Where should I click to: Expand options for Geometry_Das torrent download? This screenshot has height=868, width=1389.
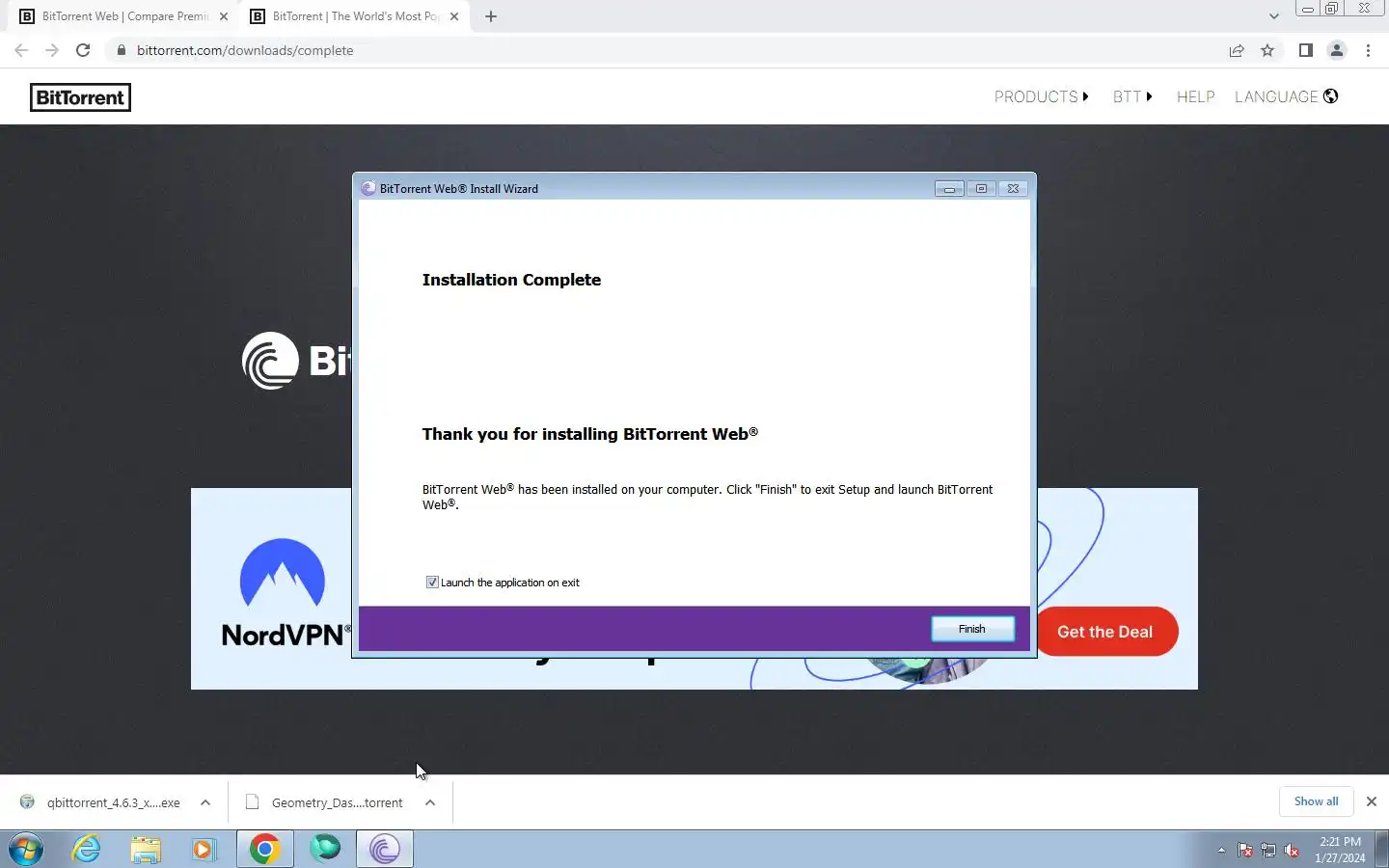point(430,802)
